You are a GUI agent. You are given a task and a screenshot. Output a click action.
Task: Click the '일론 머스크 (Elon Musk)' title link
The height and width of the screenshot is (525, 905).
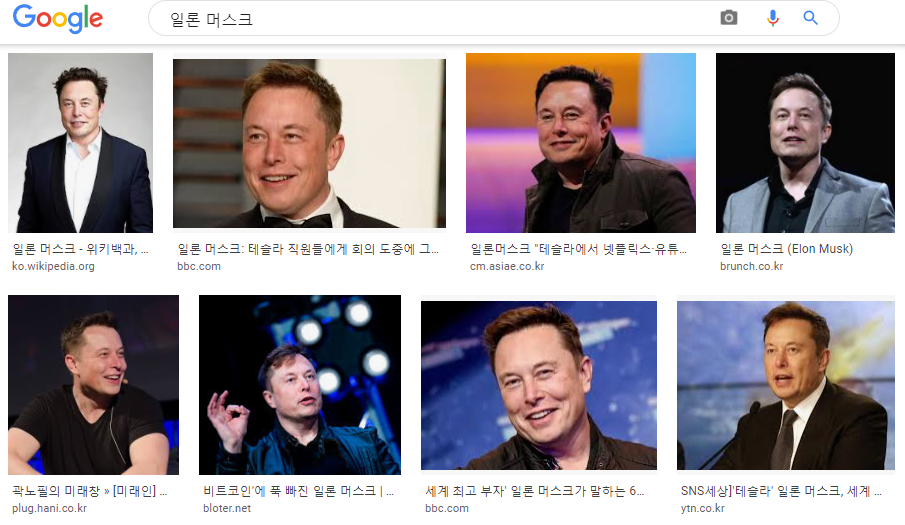pos(786,249)
